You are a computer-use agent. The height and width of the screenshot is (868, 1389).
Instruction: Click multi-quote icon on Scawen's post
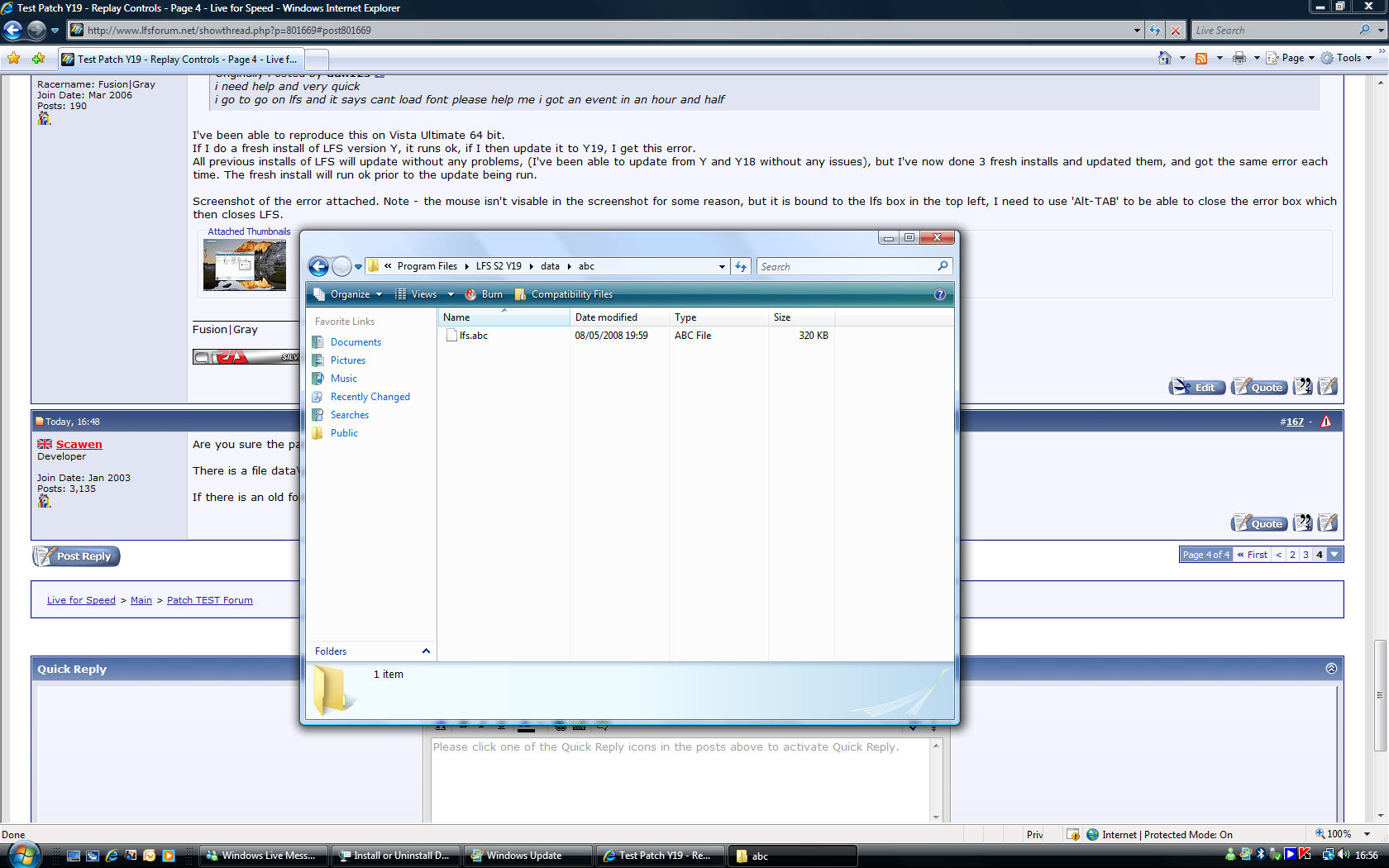tap(1302, 523)
